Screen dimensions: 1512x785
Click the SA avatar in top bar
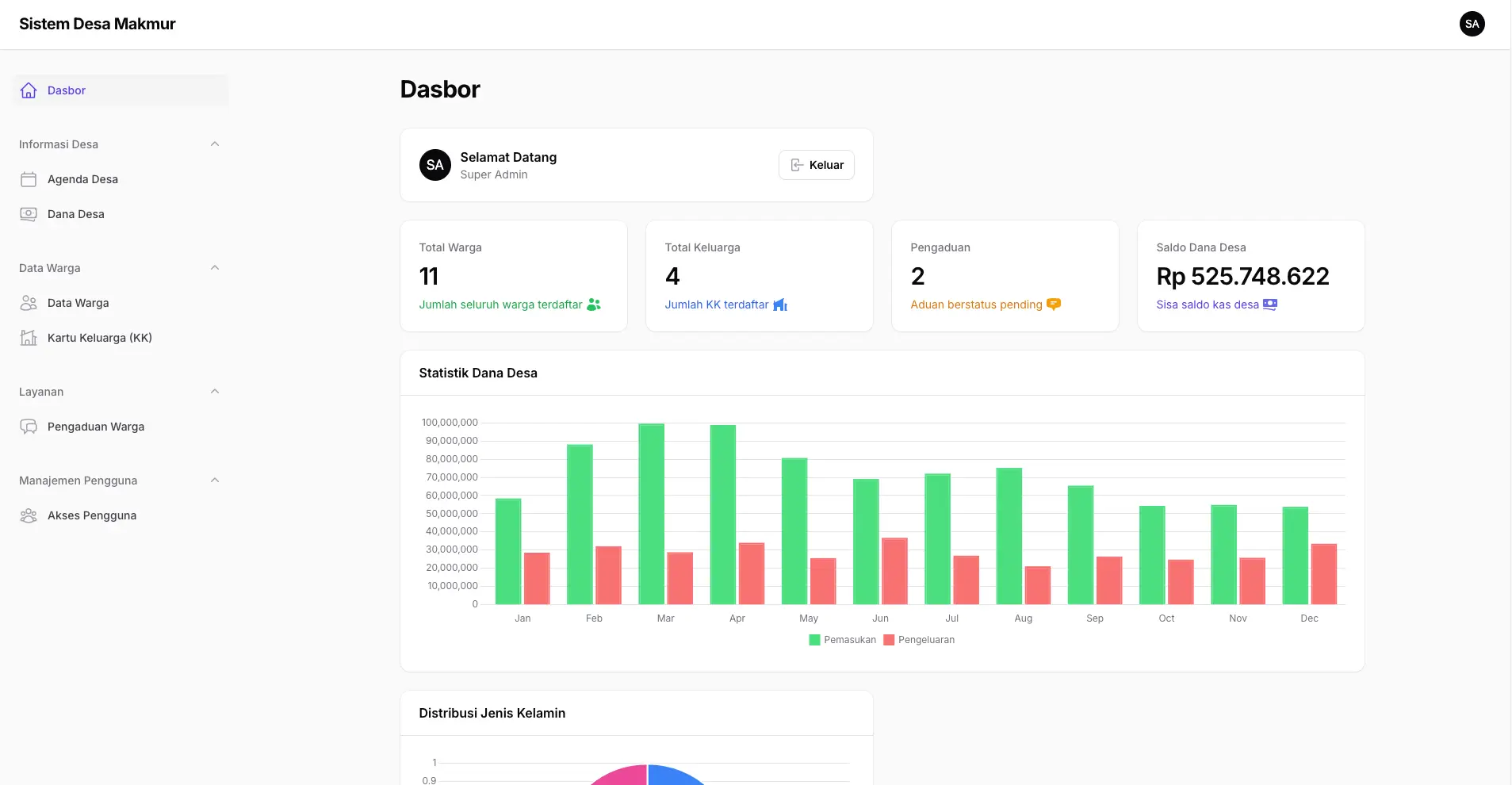1472,24
